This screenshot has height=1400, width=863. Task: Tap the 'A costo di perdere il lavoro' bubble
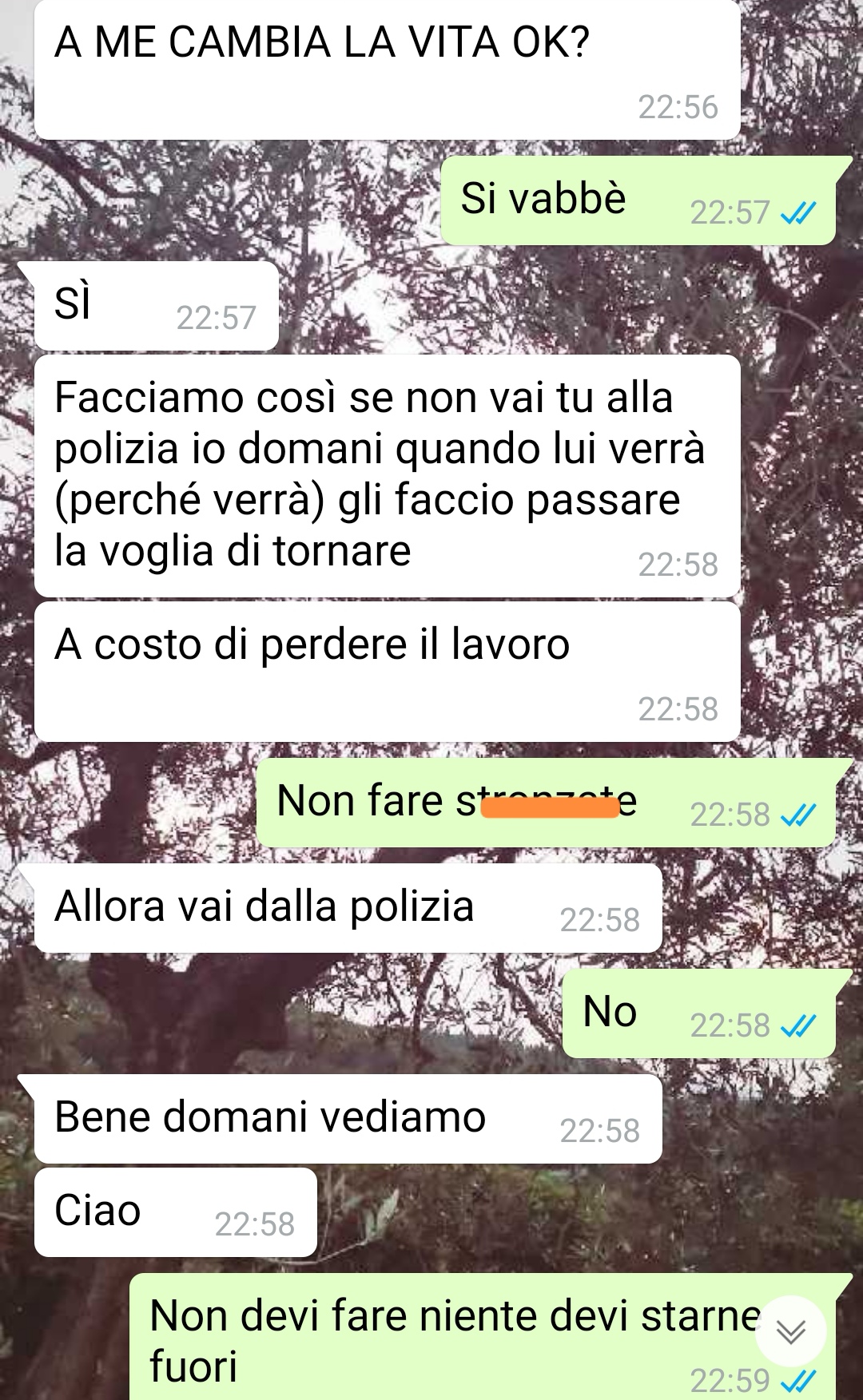(387, 672)
